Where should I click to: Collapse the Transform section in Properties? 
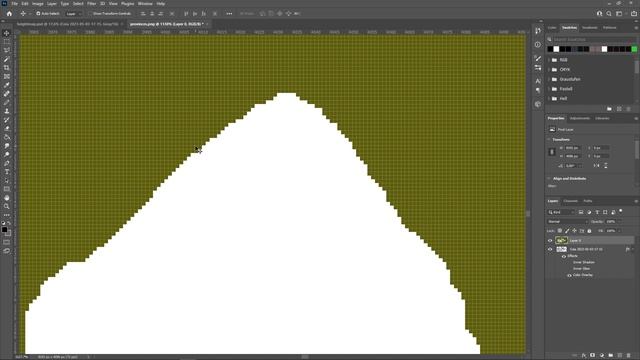pyautogui.click(x=549, y=140)
